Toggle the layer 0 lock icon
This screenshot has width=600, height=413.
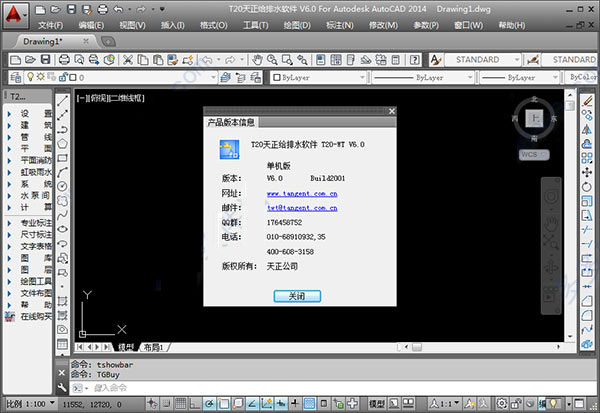pos(63,77)
